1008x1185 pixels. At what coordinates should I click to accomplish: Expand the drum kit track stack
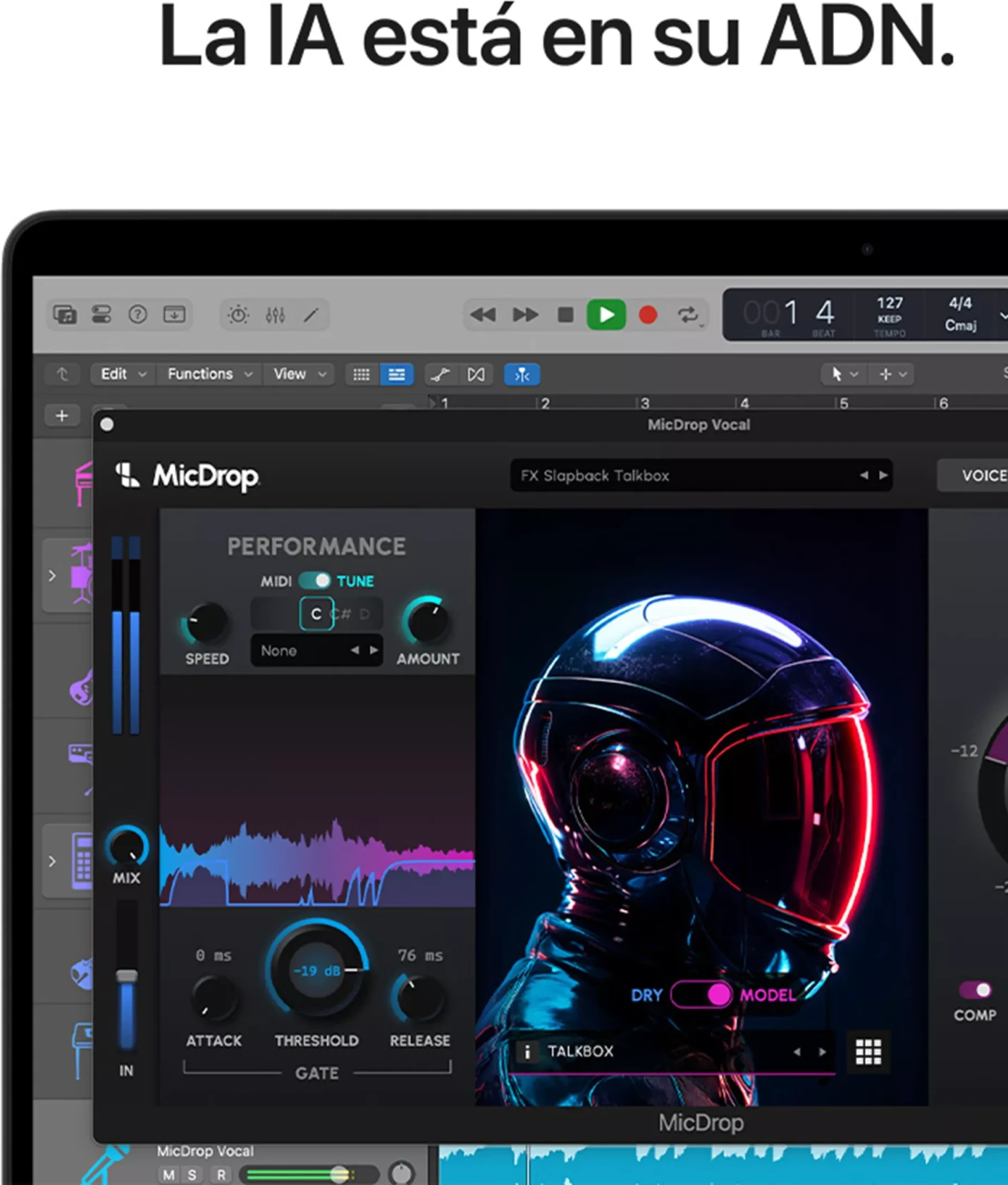51,576
